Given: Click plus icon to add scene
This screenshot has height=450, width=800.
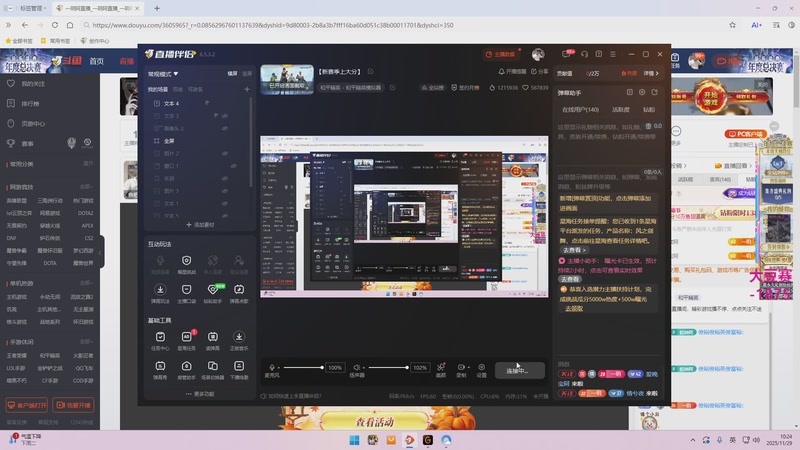Looking at the screenshot, I should pos(247,89).
